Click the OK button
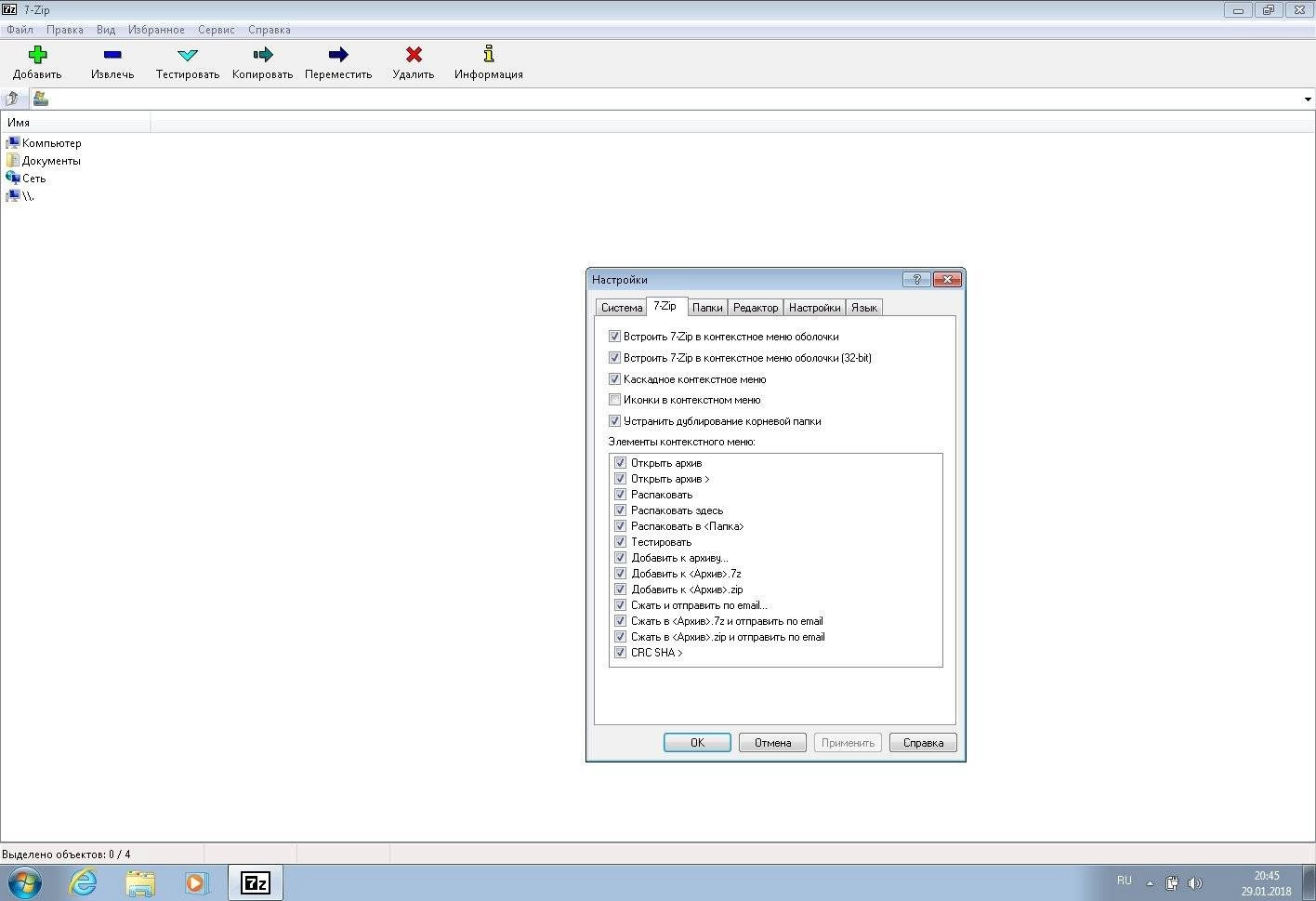Viewport: 1316px width, 901px height. pyautogui.click(x=697, y=743)
